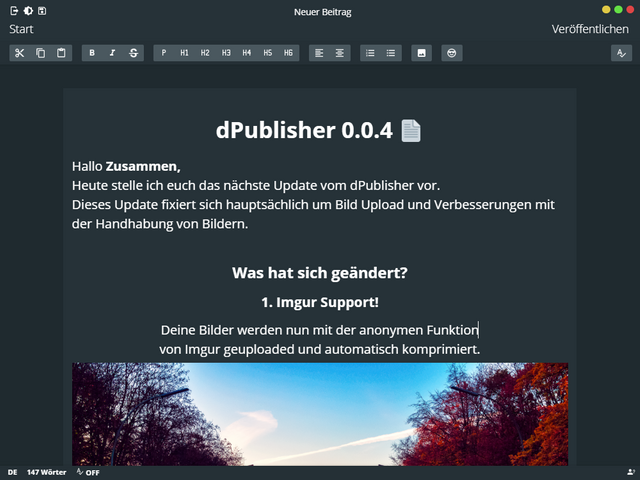640x480 pixels.
Task: Apply H6 heading style
Action: pos(288,53)
